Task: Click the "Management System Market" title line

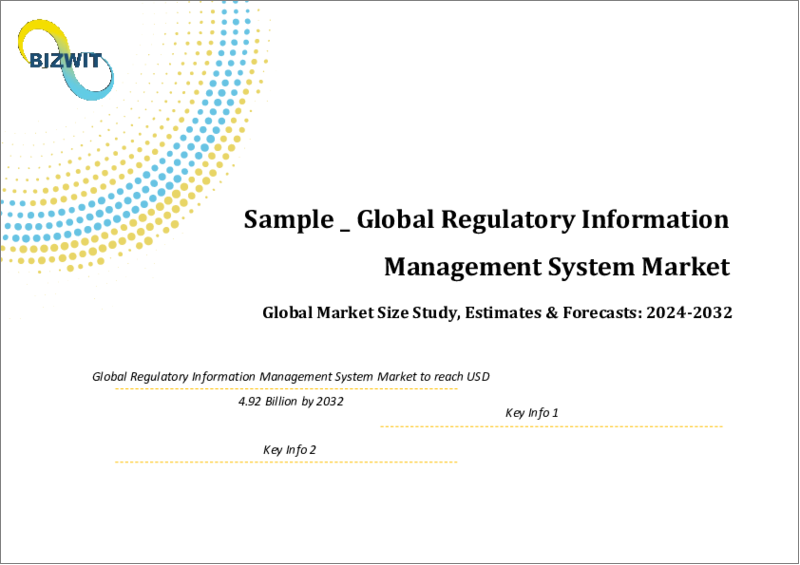Action: pyautogui.click(x=557, y=268)
